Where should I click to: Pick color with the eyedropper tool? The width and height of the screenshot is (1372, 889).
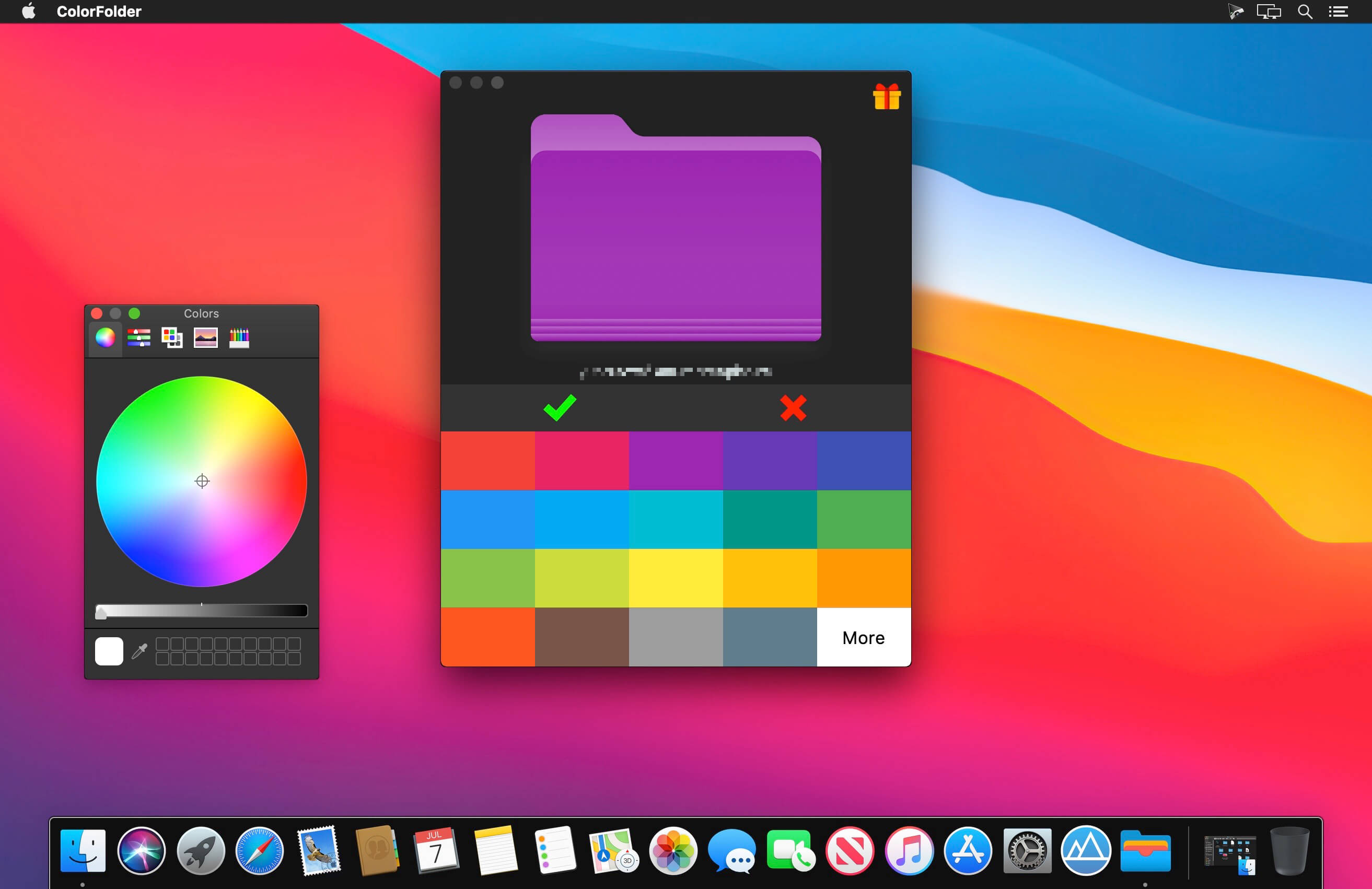(x=139, y=651)
